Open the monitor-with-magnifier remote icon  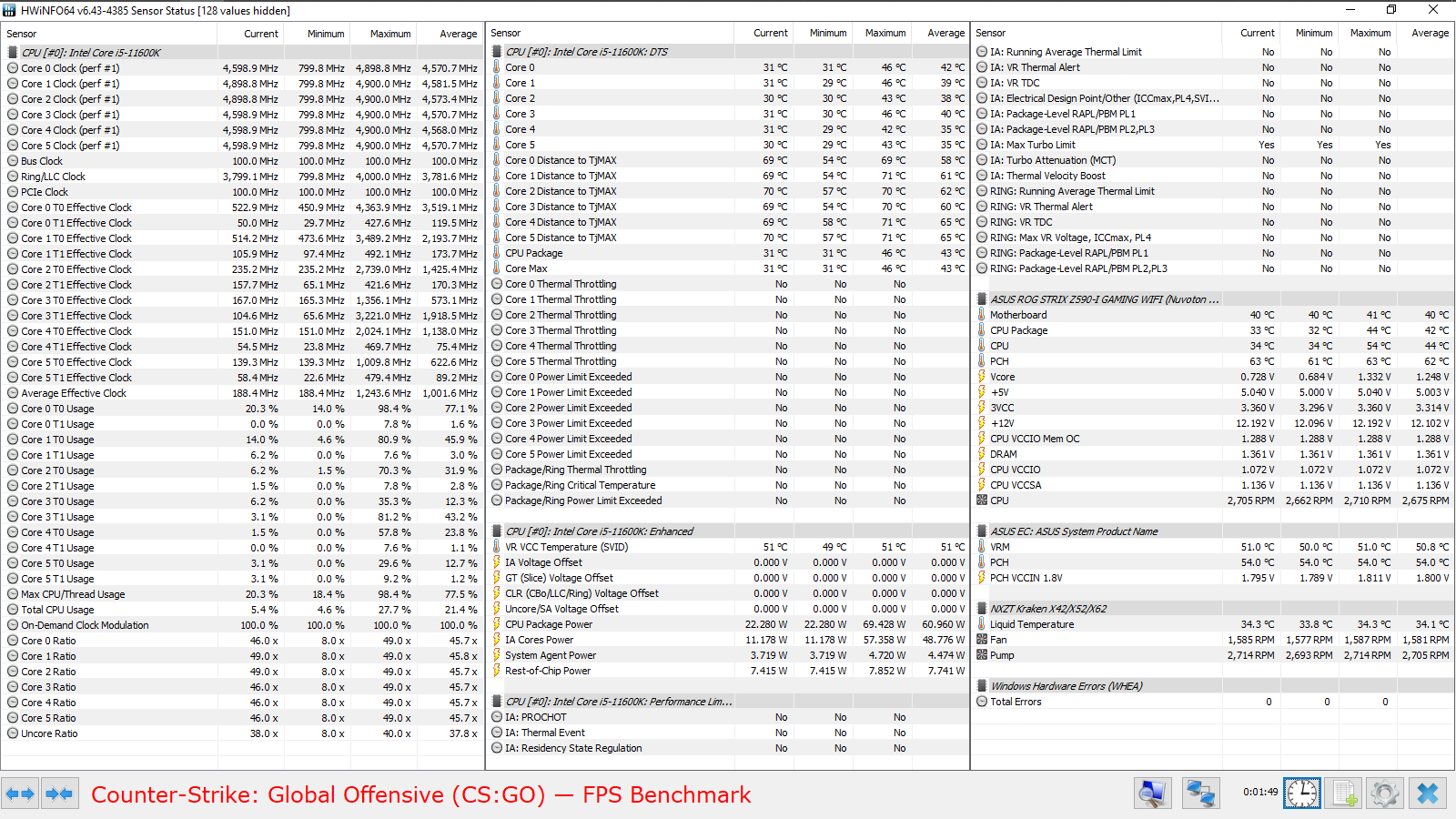click(1152, 794)
